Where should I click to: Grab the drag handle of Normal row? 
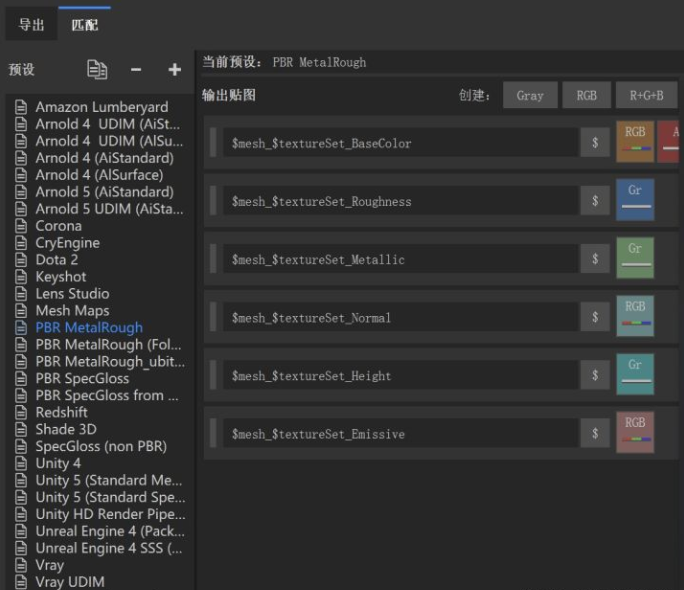(213, 317)
